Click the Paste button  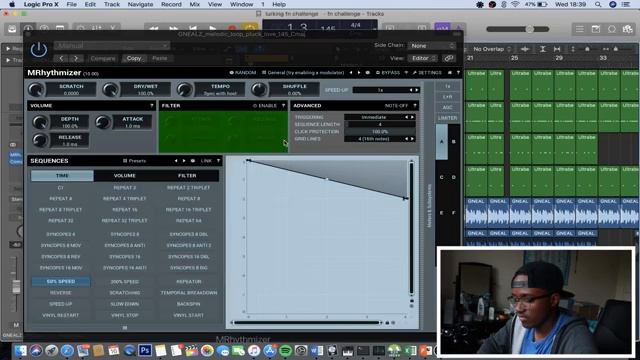(x=160, y=58)
